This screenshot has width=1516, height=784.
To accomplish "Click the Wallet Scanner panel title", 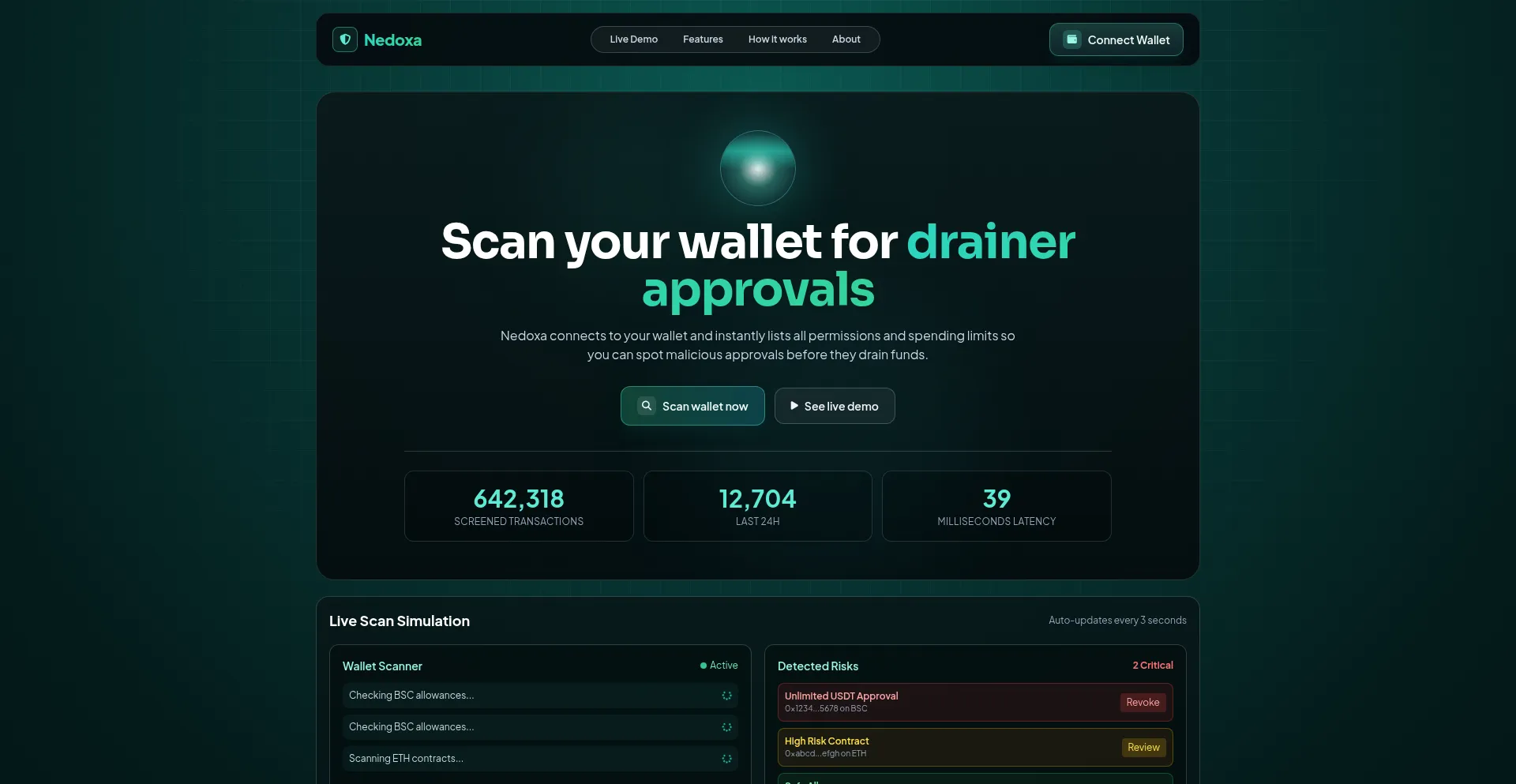I will [382, 666].
